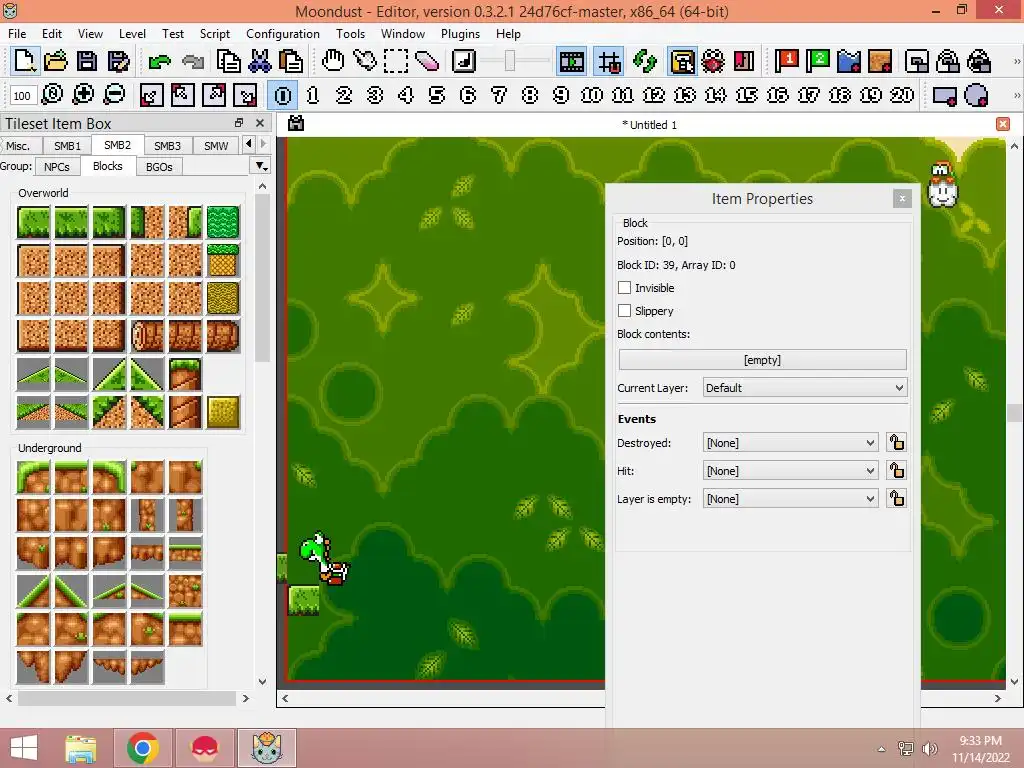Float the Tileset Item Box panel

click(x=239, y=123)
